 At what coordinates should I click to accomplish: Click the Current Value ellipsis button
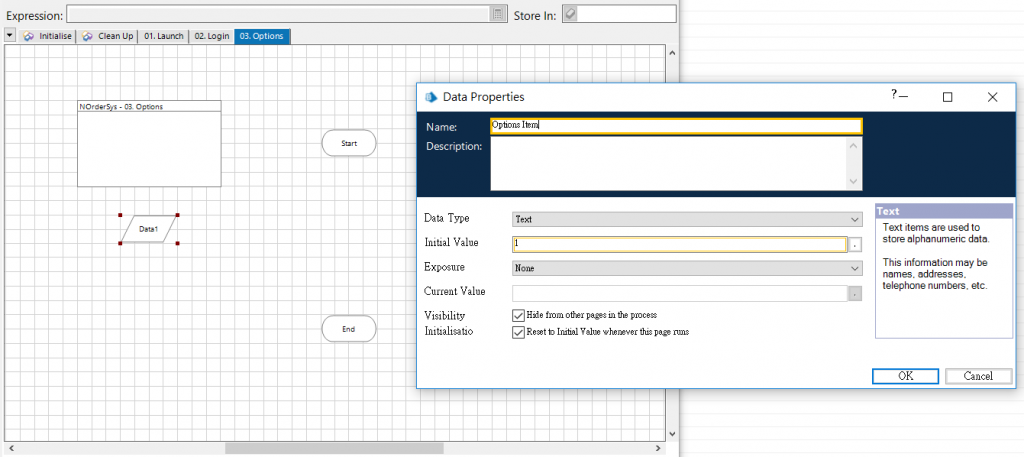tap(856, 293)
